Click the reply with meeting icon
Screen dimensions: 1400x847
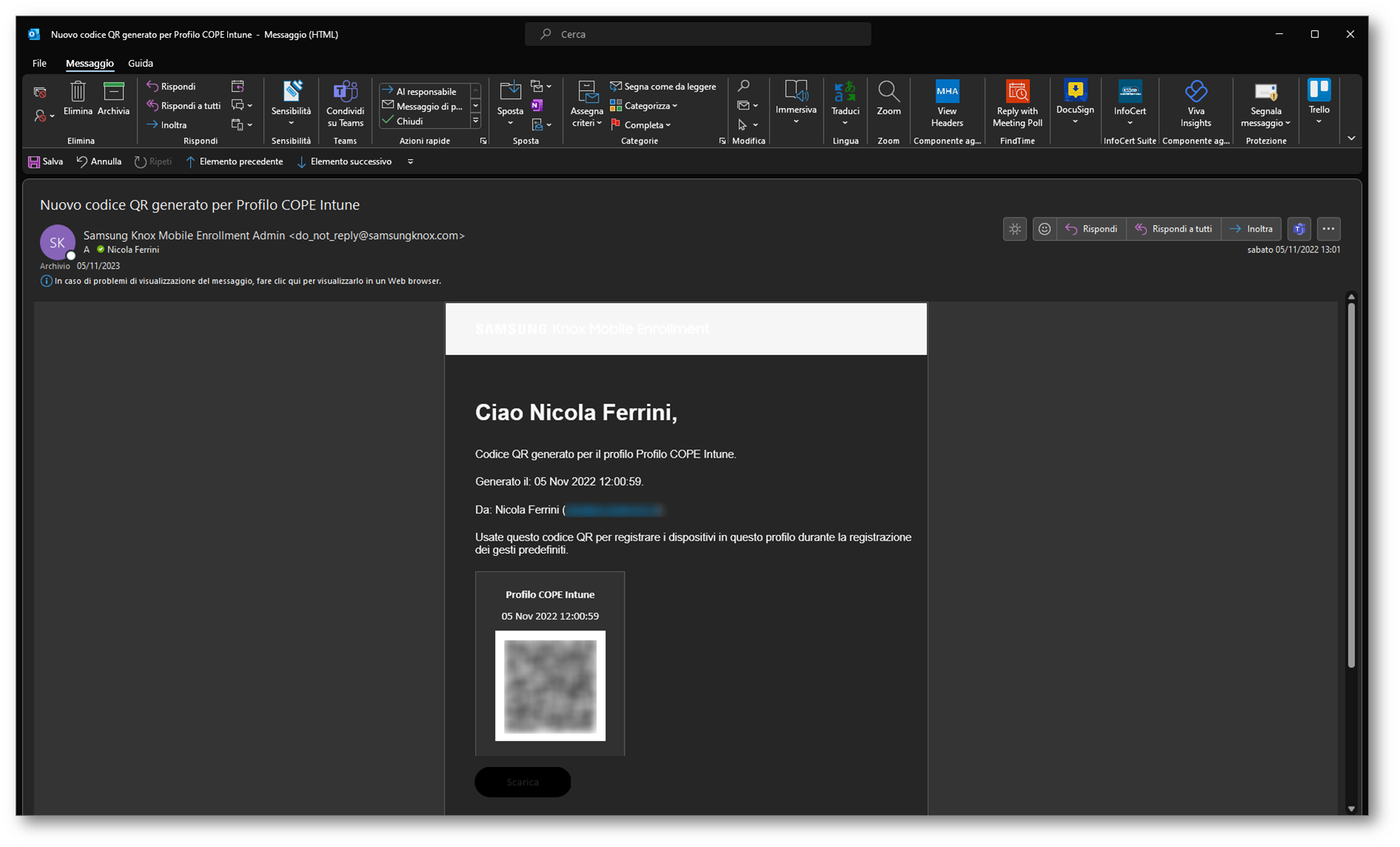tap(238, 87)
